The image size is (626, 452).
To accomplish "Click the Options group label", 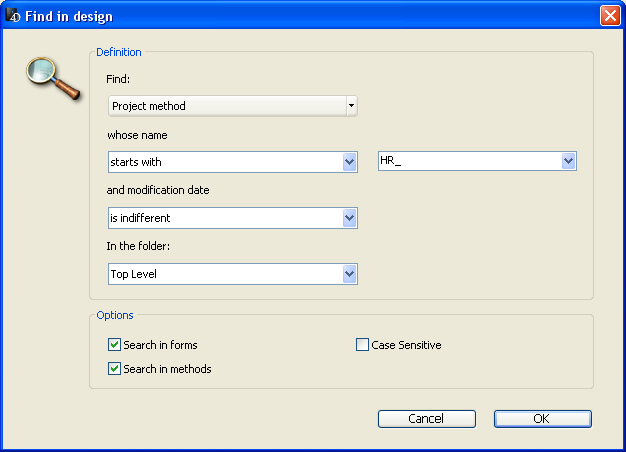I will [115, 315].
